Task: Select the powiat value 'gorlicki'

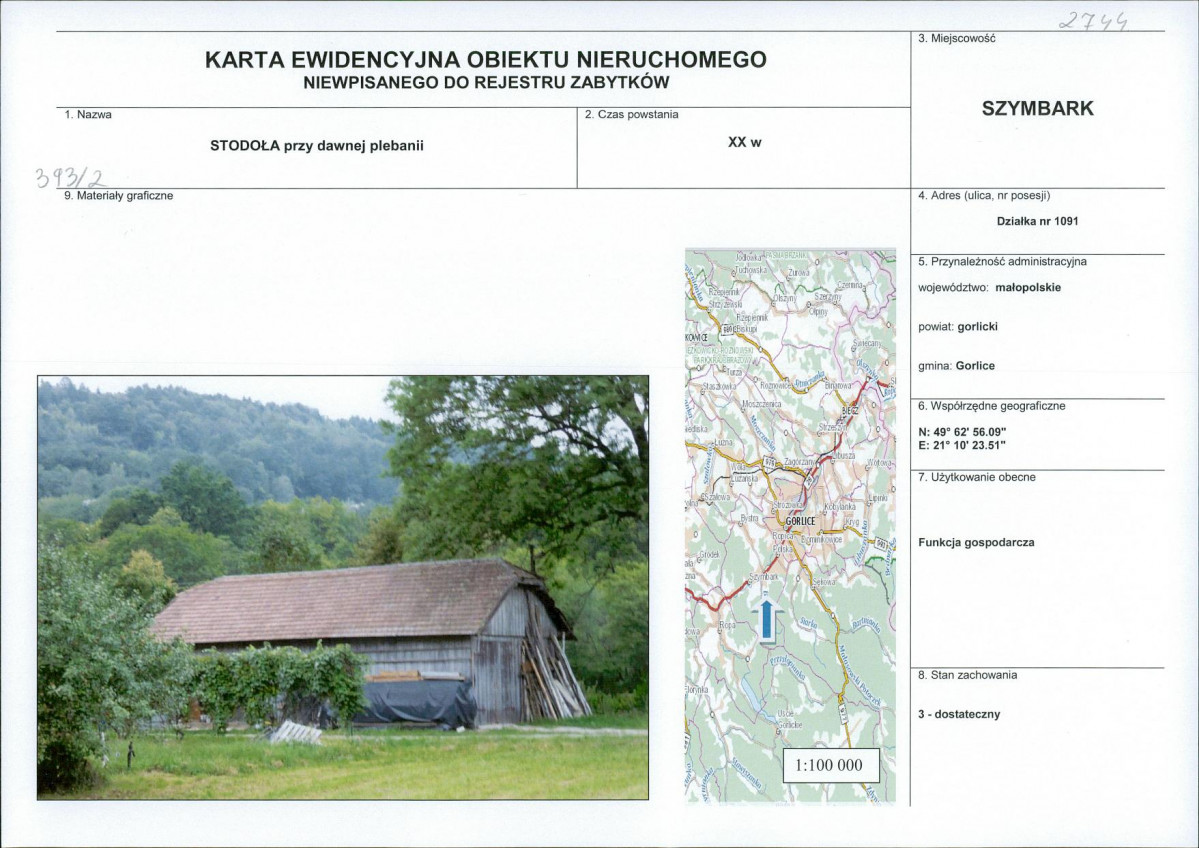Action: 977,327
